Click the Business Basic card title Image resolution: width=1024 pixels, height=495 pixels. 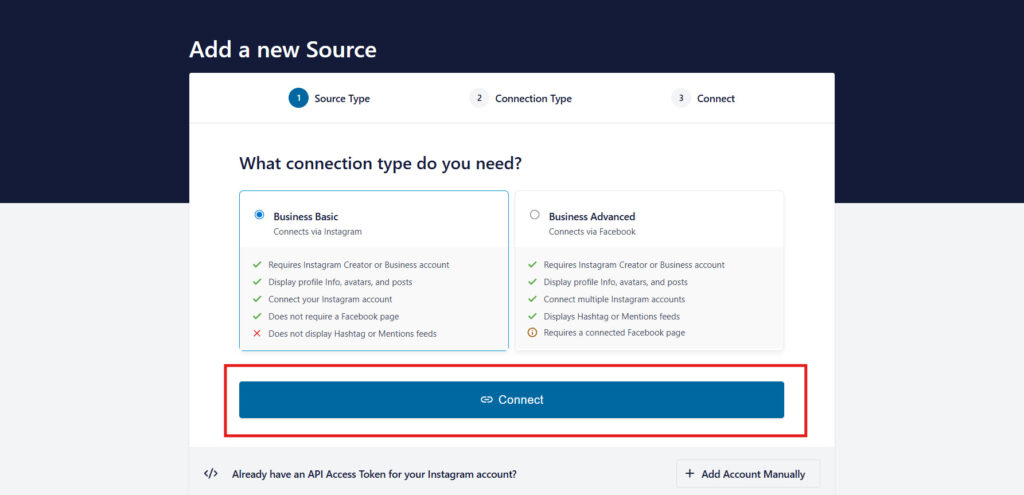306,217
